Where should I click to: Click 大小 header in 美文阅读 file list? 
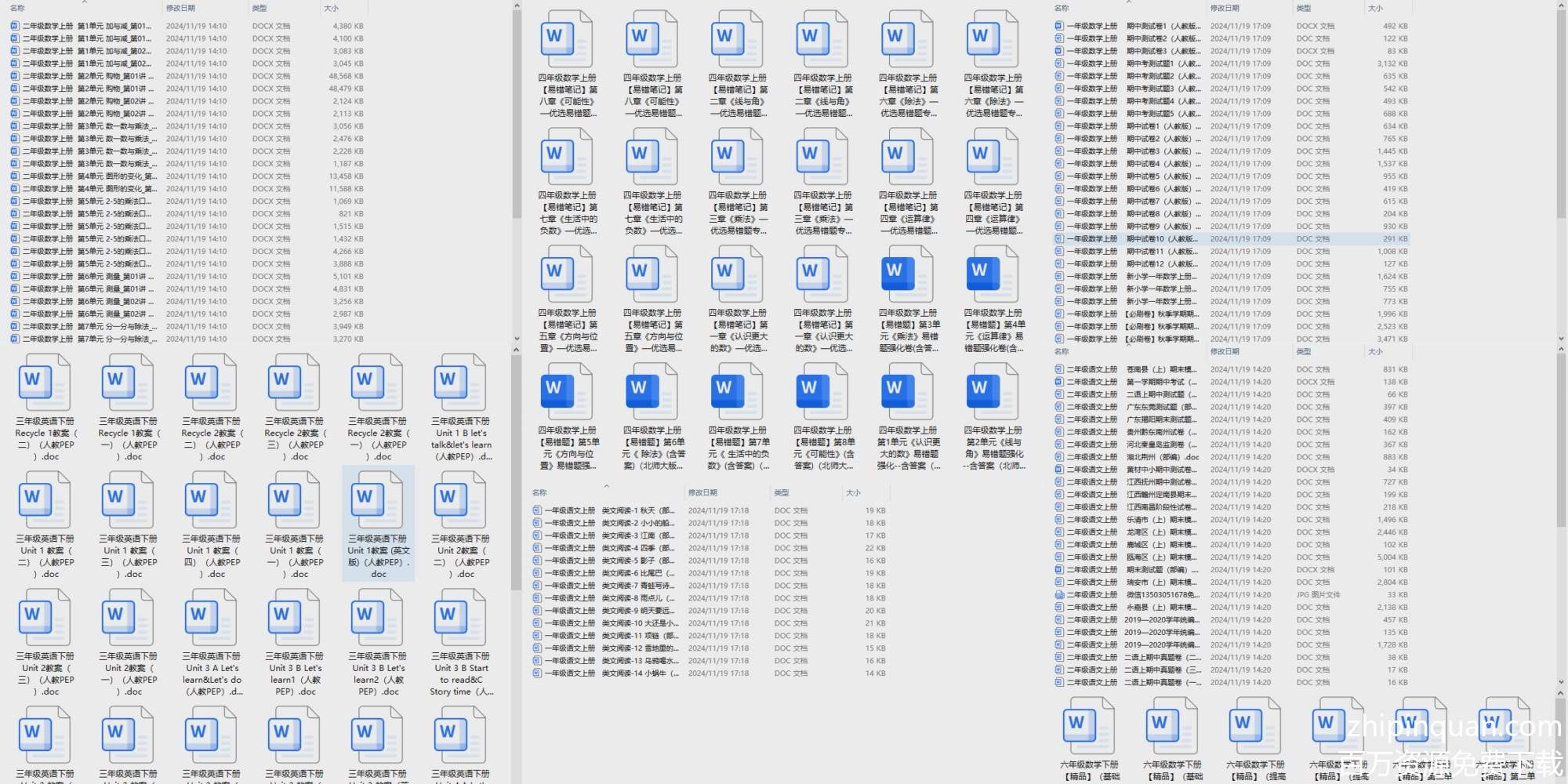[853, 493]
